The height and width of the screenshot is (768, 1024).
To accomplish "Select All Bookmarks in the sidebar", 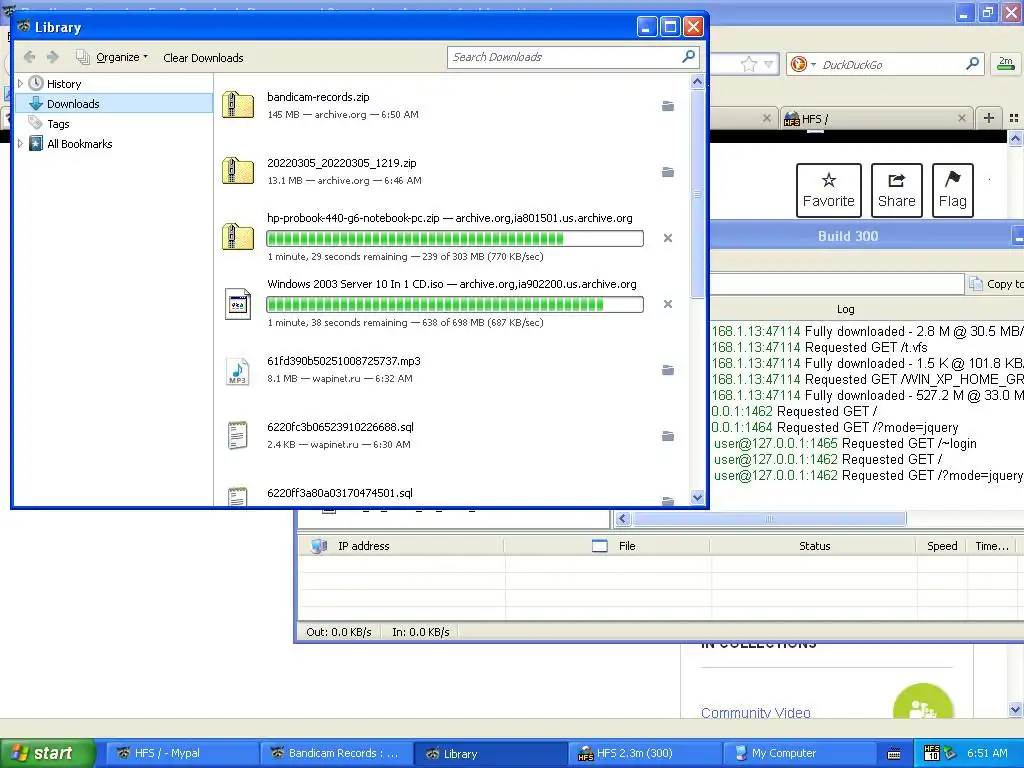I will [x=79, y=144].
